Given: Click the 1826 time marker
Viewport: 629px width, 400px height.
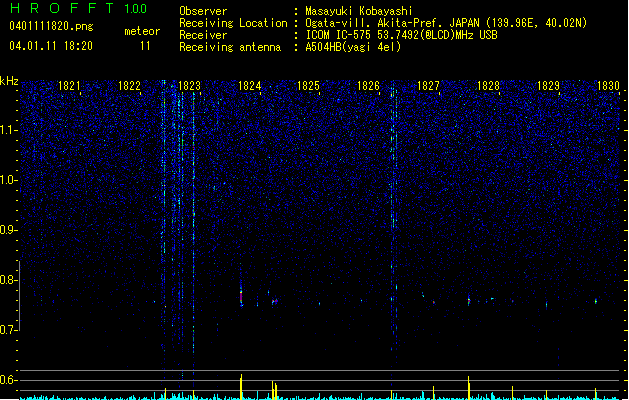Looking at the screenshot, I should [x=368, y=86].
